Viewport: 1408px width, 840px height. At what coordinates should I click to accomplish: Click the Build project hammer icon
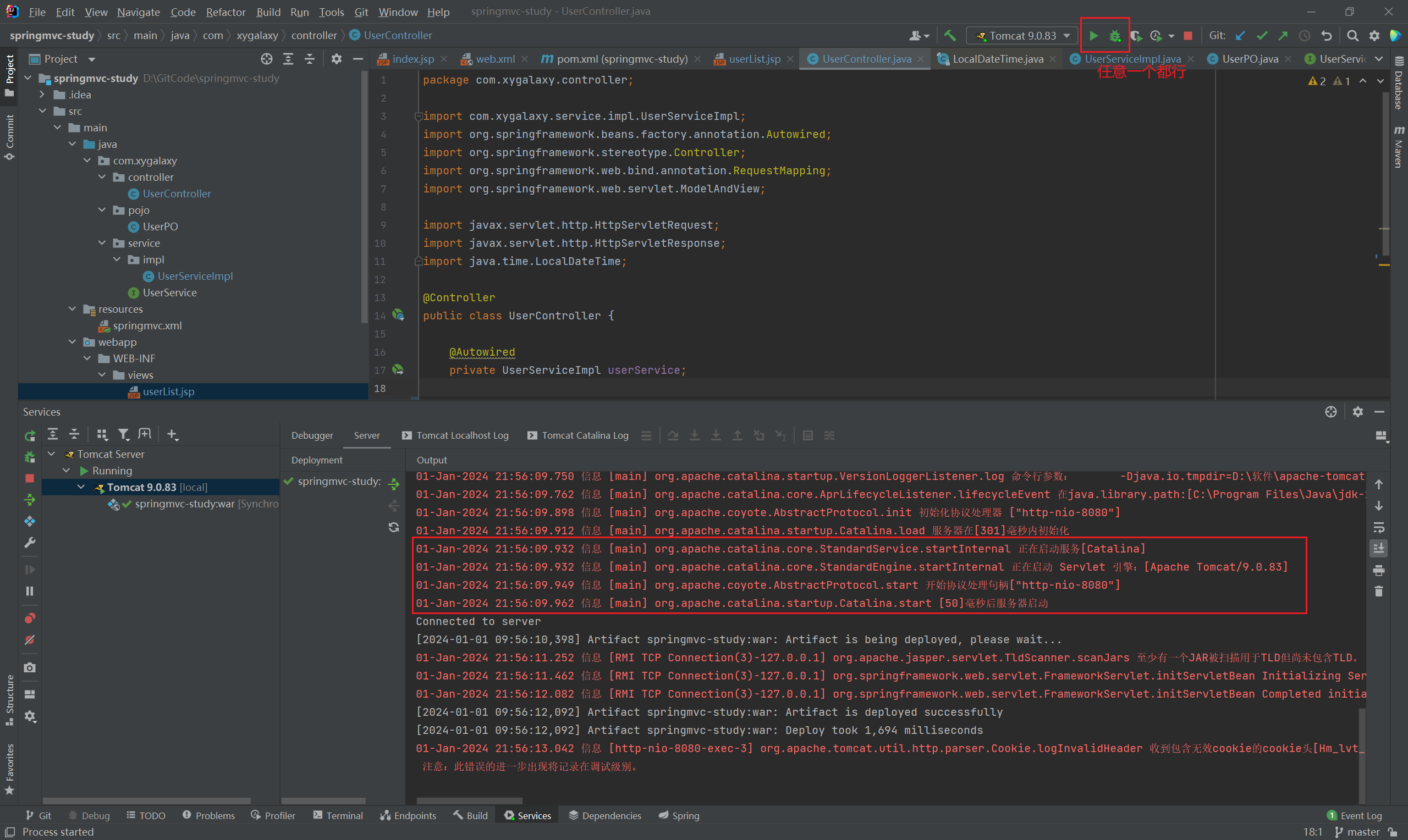coord(949,36)
